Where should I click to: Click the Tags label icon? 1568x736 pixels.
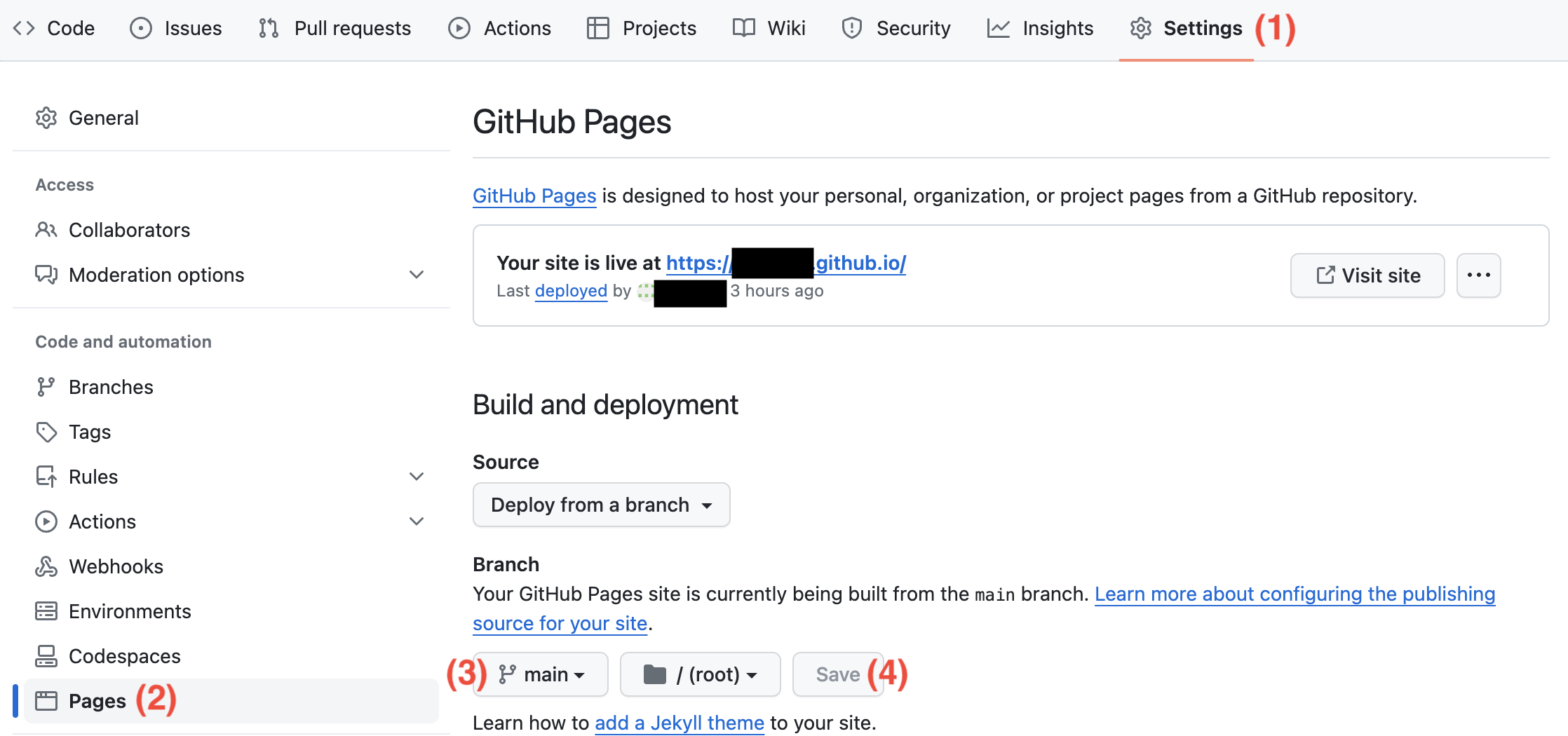pyautogui.click(x=46, y=432)
